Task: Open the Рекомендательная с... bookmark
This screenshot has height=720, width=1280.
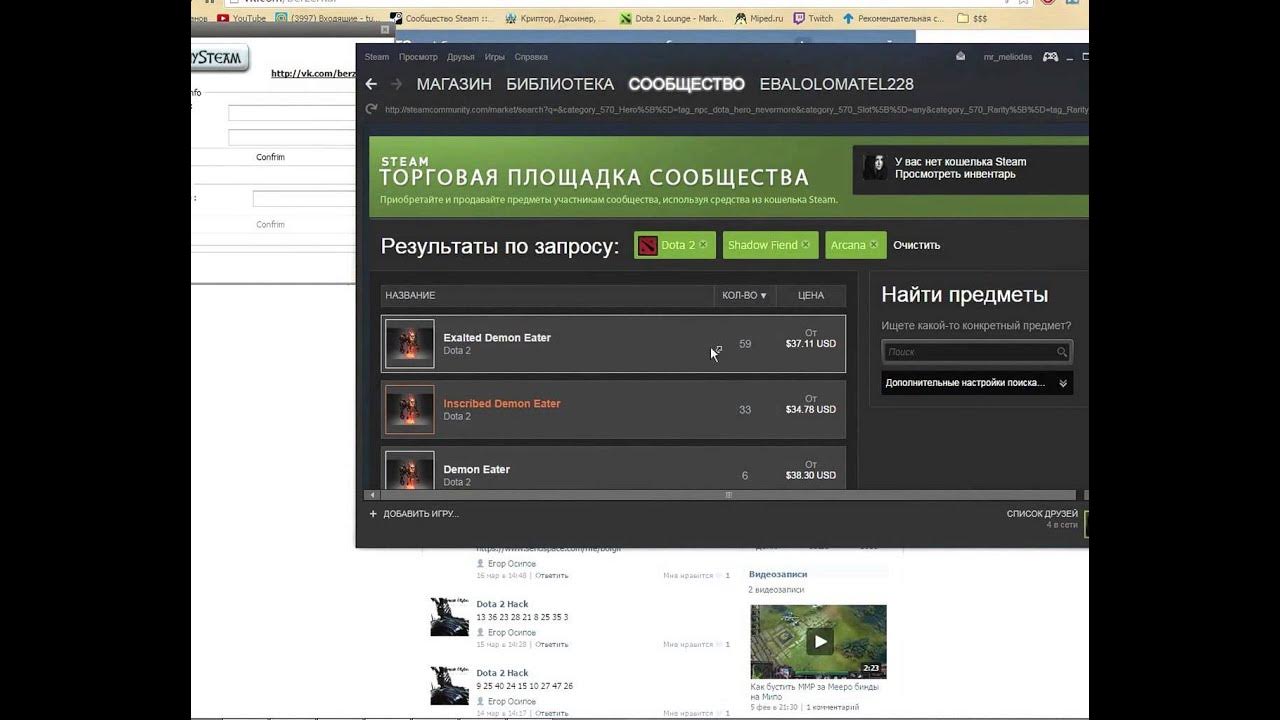Action: coord(894,18)
